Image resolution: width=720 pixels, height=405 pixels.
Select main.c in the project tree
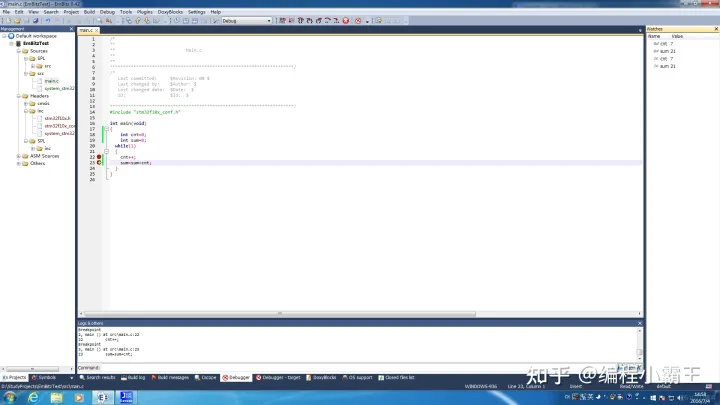[x=51, y=81]
